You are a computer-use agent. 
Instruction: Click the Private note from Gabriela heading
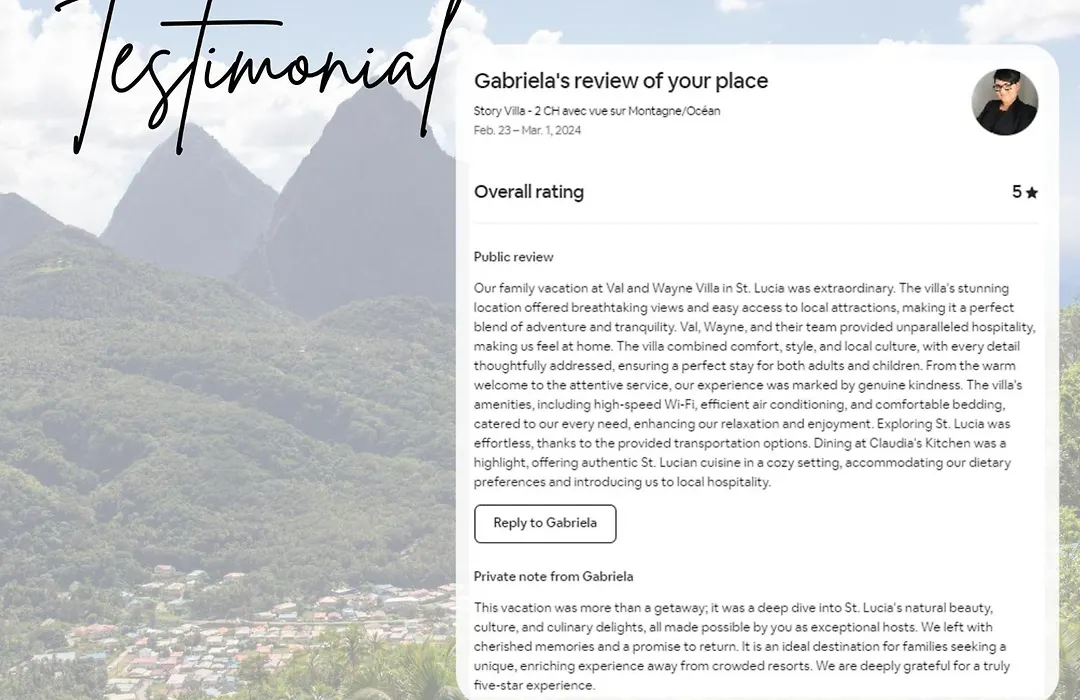pos(553,577)
